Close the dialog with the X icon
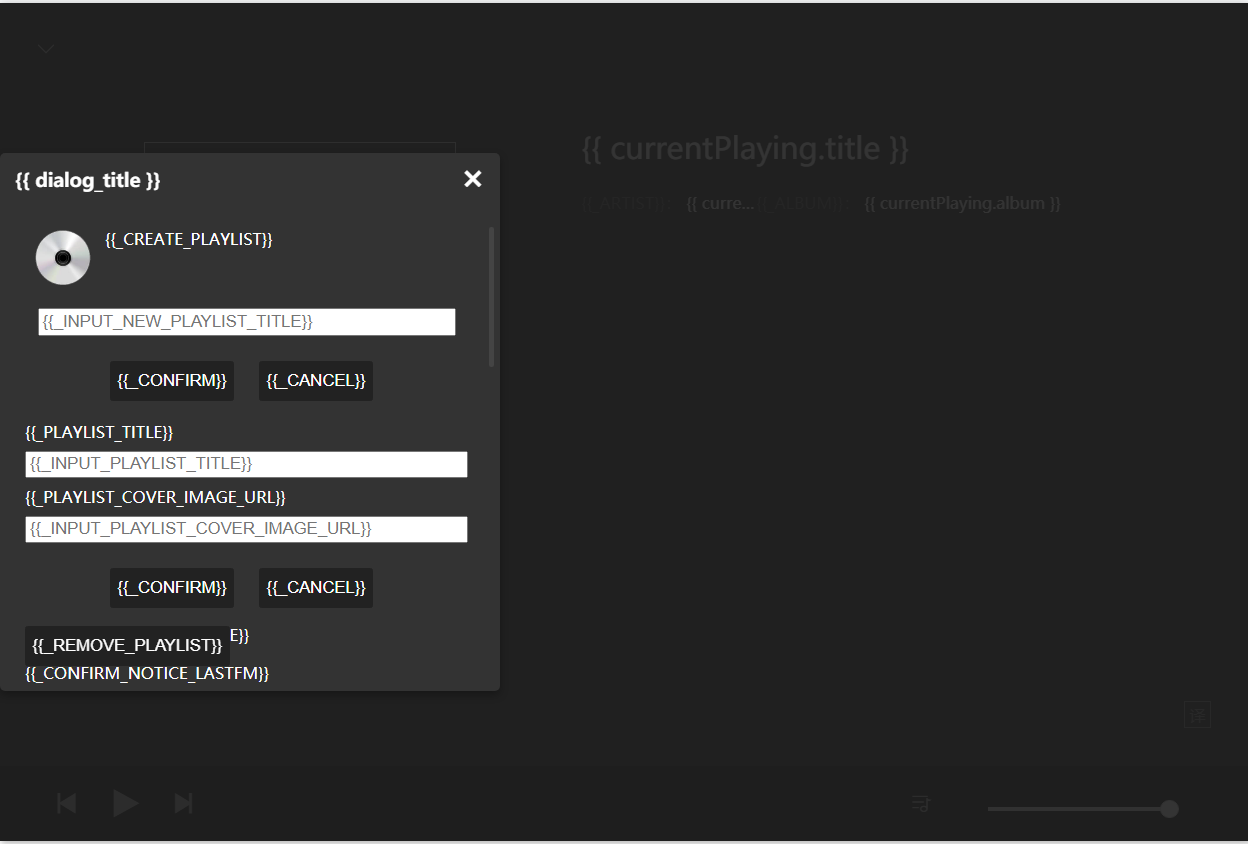 [x=473, y=179]
